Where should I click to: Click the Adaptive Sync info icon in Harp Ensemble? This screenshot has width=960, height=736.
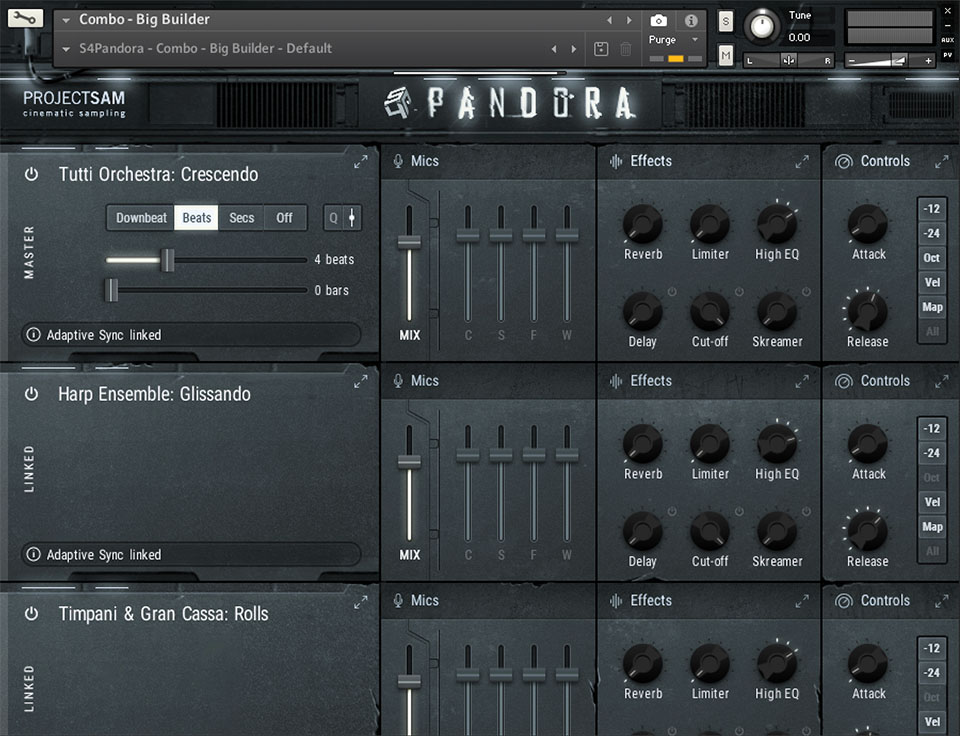[x=34, y=554]
